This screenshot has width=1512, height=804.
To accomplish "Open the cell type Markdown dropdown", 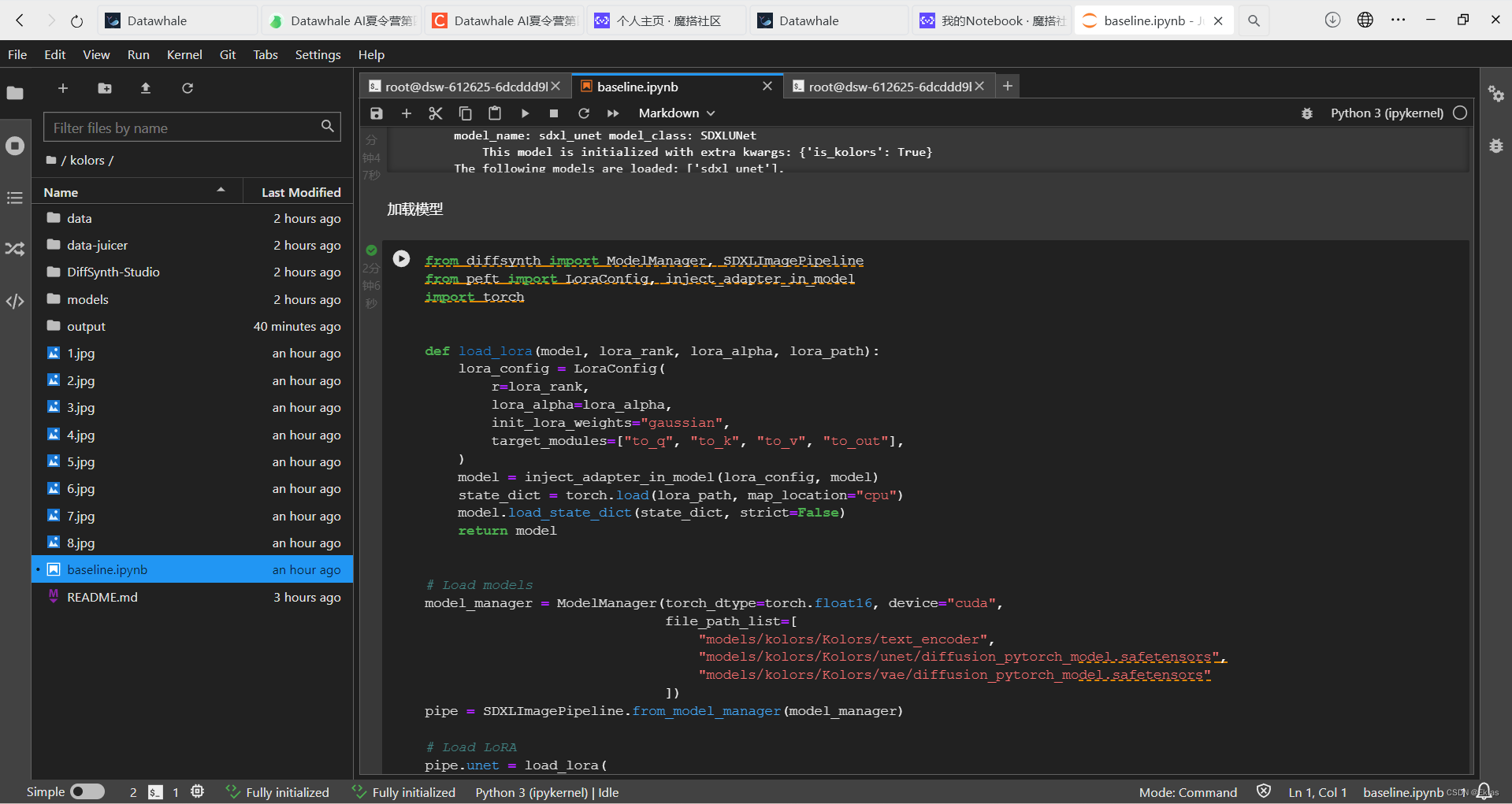I will [677, 113].
